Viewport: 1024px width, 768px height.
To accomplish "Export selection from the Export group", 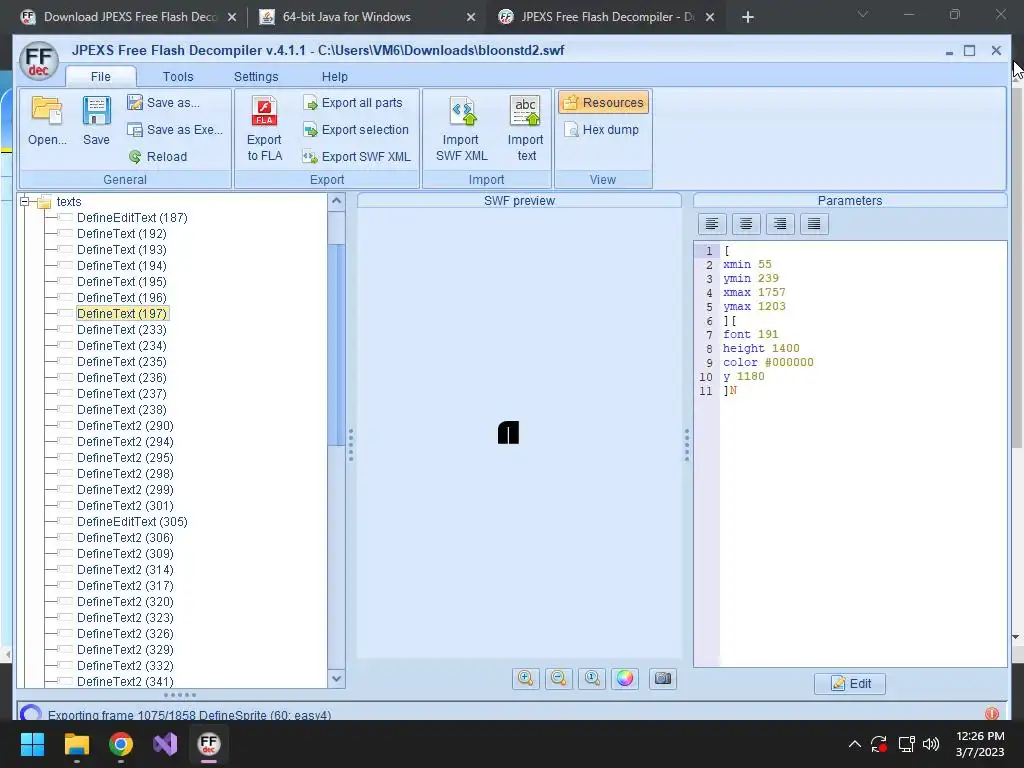I will (356, 130).
